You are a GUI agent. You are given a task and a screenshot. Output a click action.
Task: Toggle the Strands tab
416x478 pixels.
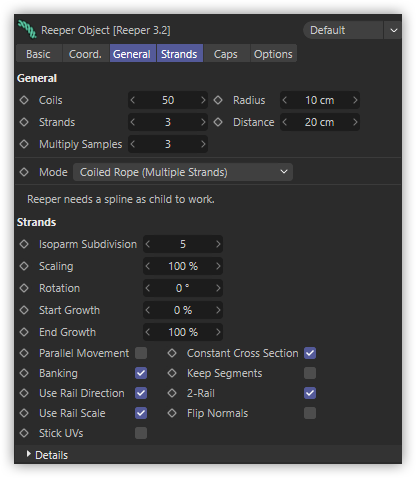[179, 54]
